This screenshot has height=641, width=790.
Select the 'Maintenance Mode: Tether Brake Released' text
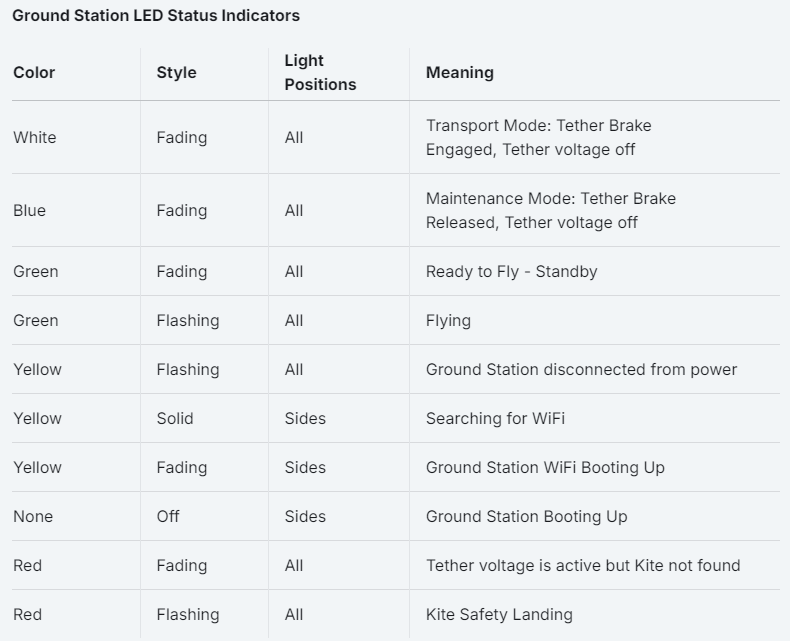(x=550, y=210)
